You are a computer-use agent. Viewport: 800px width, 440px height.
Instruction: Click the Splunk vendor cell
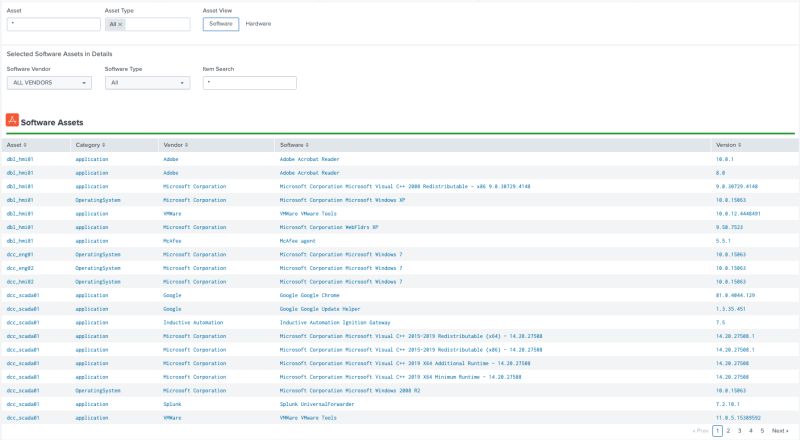172,404
